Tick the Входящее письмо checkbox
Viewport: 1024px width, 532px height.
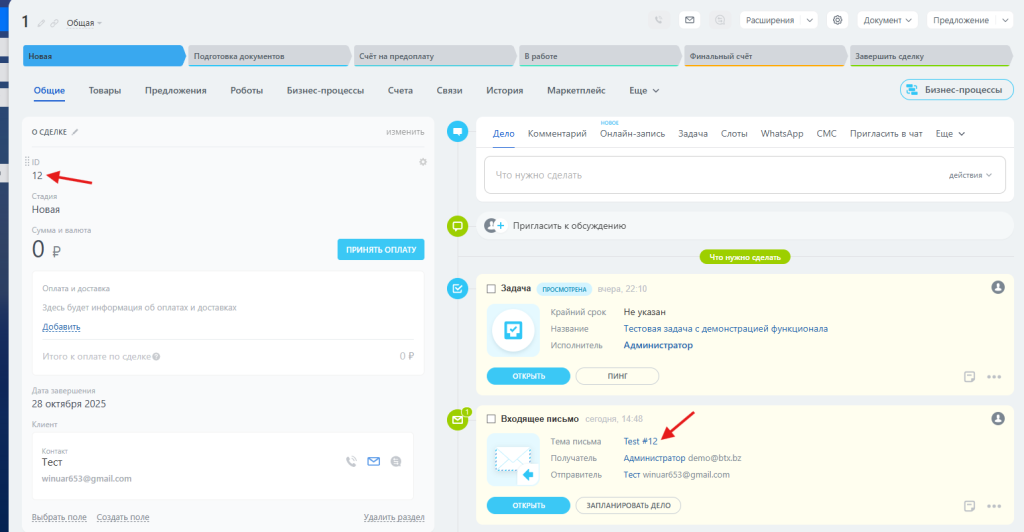click(x=491, y=418)
